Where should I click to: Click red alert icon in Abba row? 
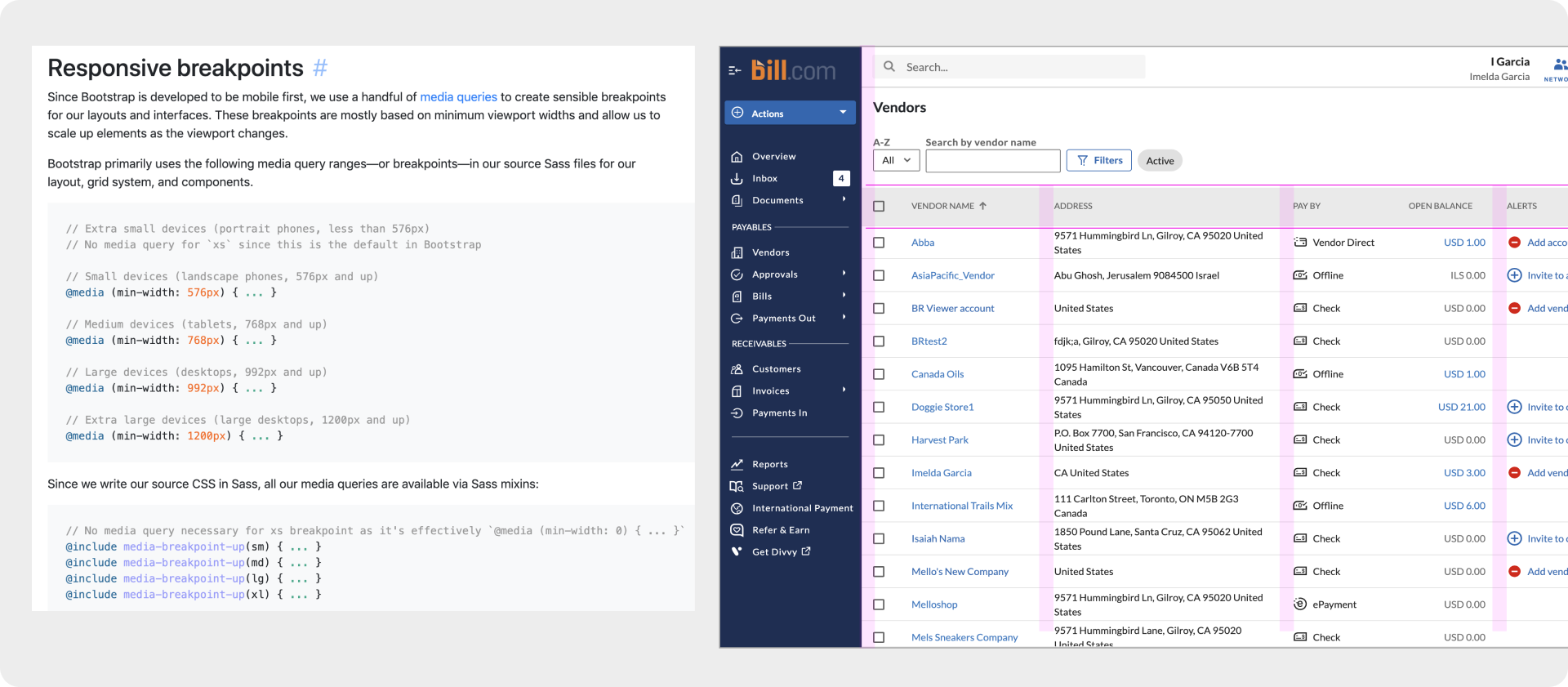(x=1514, y=243)
